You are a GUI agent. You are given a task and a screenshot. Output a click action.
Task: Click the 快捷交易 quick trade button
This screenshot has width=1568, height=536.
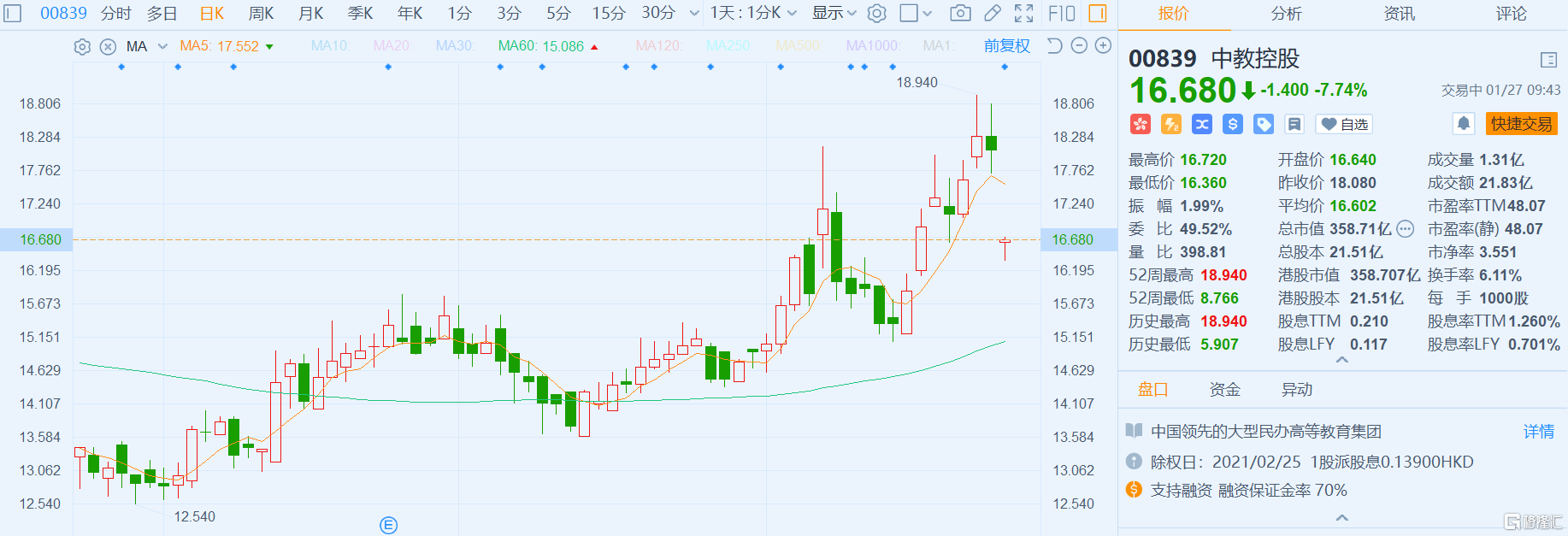1521,124
